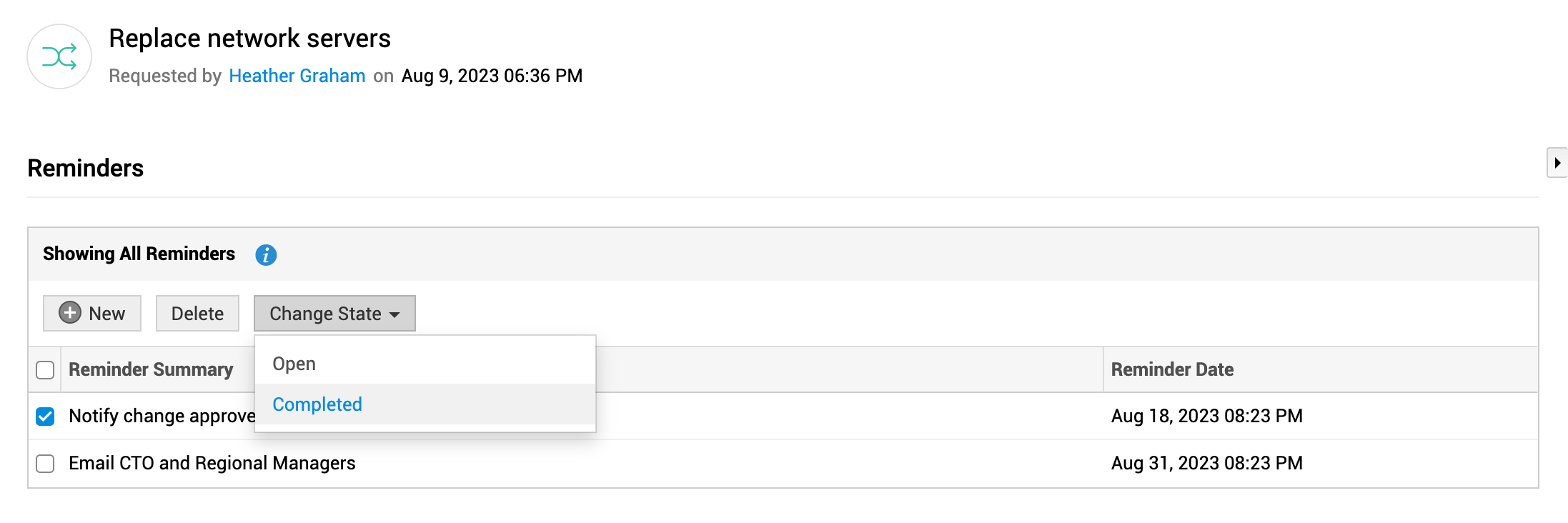This screenshot has height=523, width=1568.
Task: Click the change request shuffle icon
Action: click(59, 56)
